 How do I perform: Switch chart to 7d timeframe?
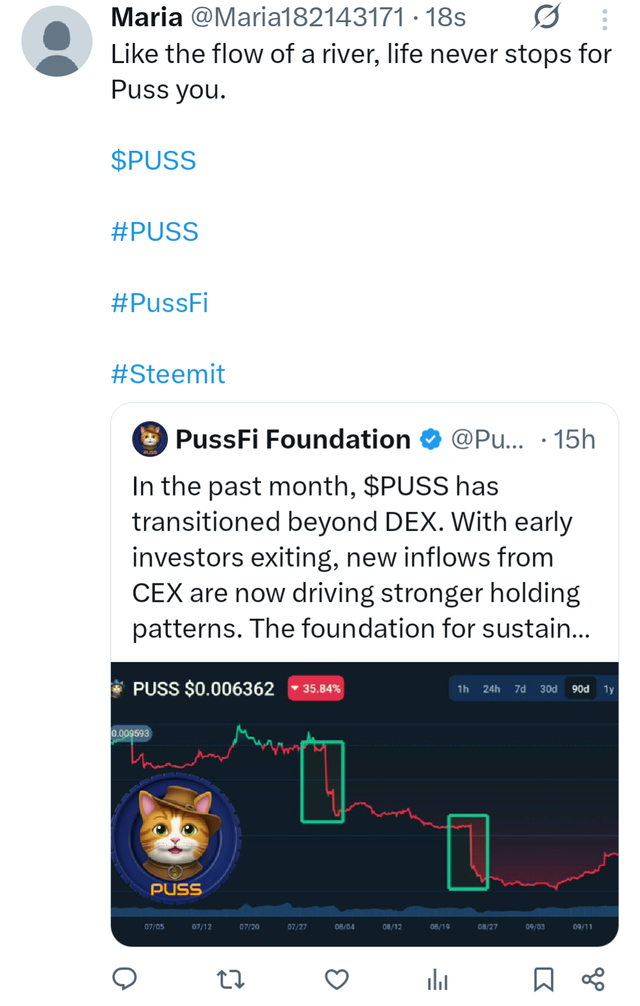pos(521,689)
